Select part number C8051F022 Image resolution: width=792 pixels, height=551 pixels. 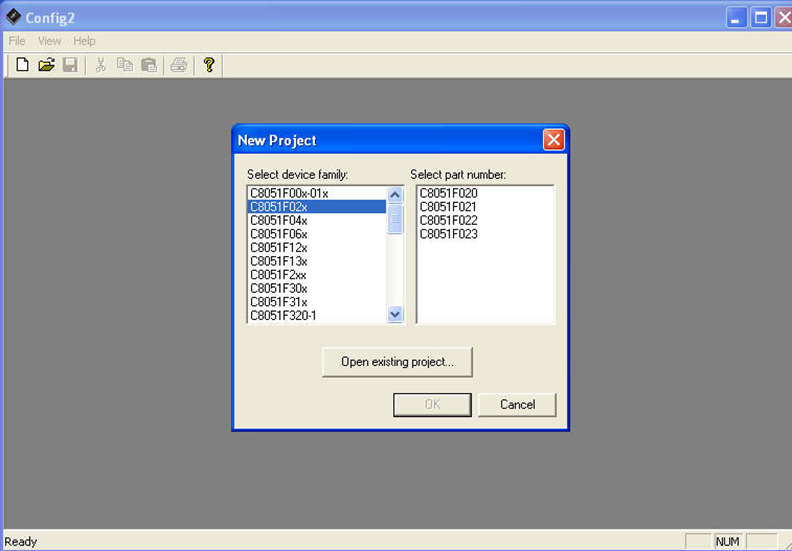tap(485, 221)
